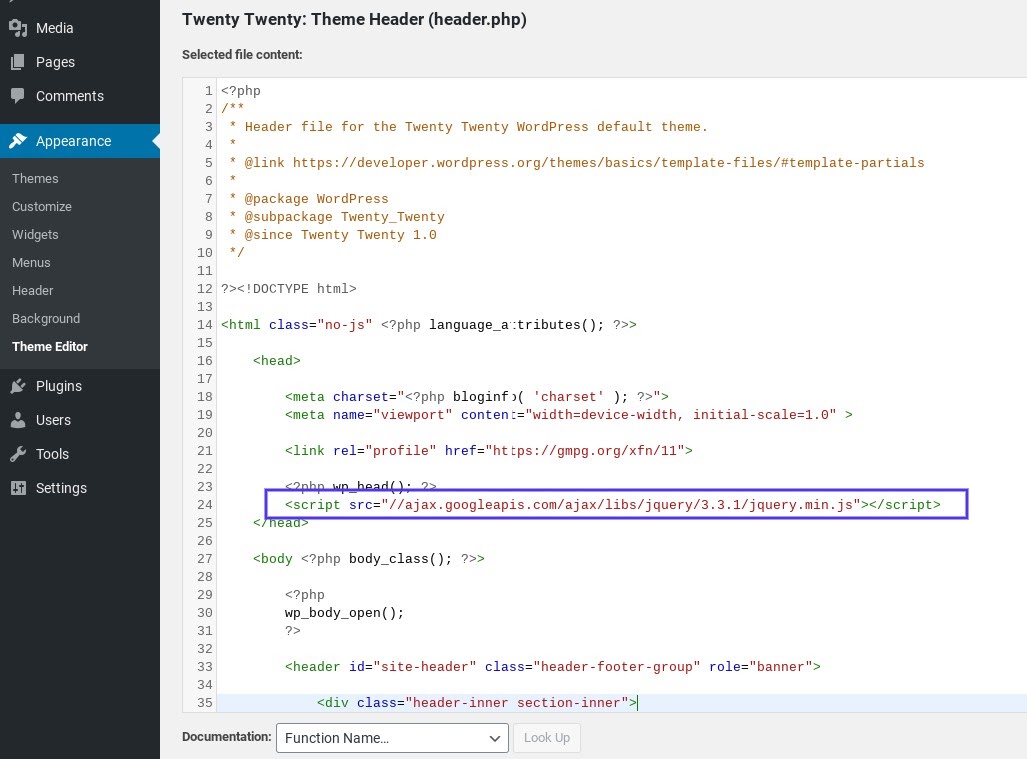Place cursor on the DOCTYPE html line
Screen dimensions: 1027x759
point(290,289)
